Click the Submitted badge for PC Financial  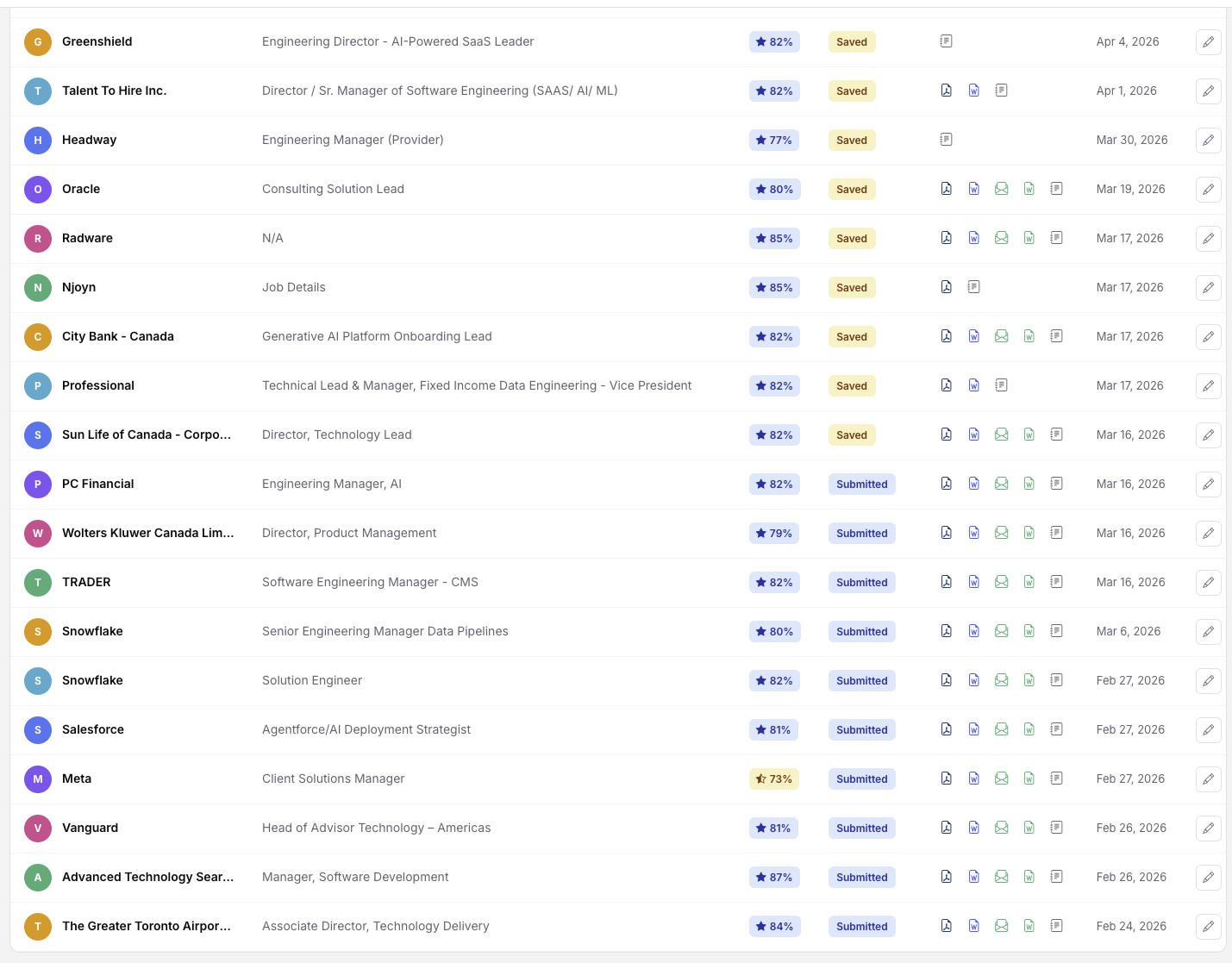862,484
